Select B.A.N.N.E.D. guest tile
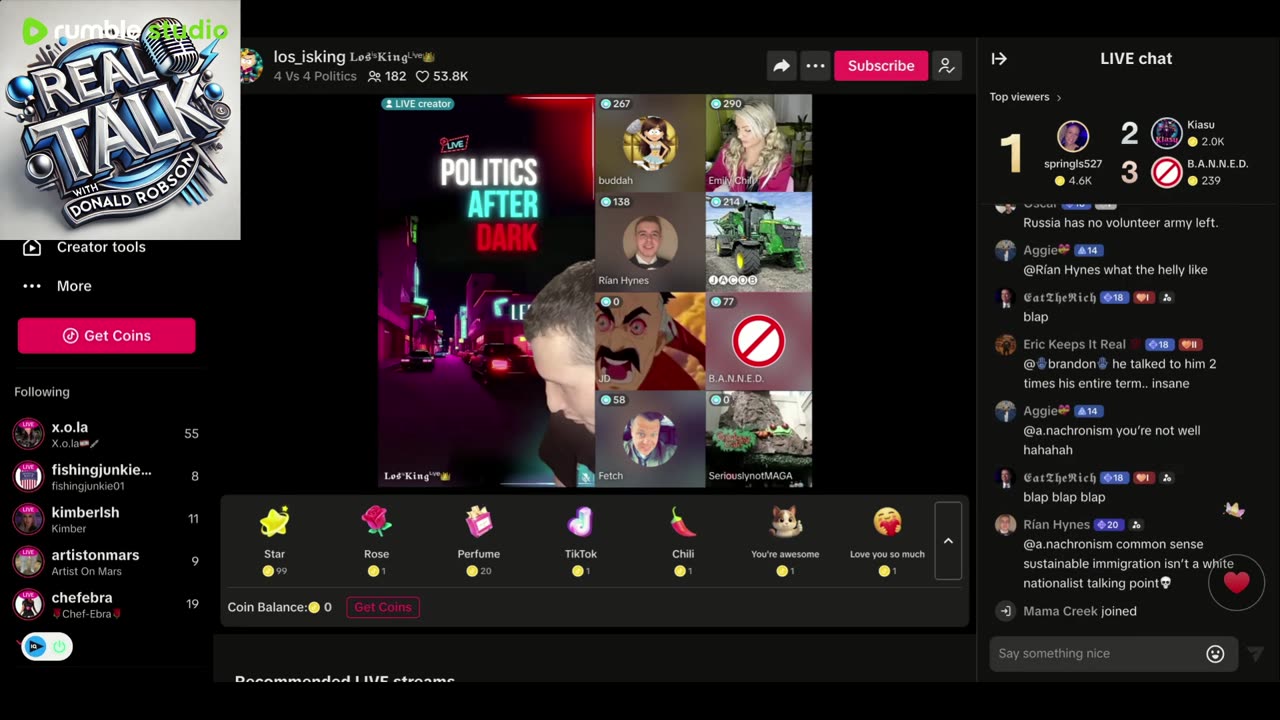This screenshot has width=1280, height=720. click(759, 340)
